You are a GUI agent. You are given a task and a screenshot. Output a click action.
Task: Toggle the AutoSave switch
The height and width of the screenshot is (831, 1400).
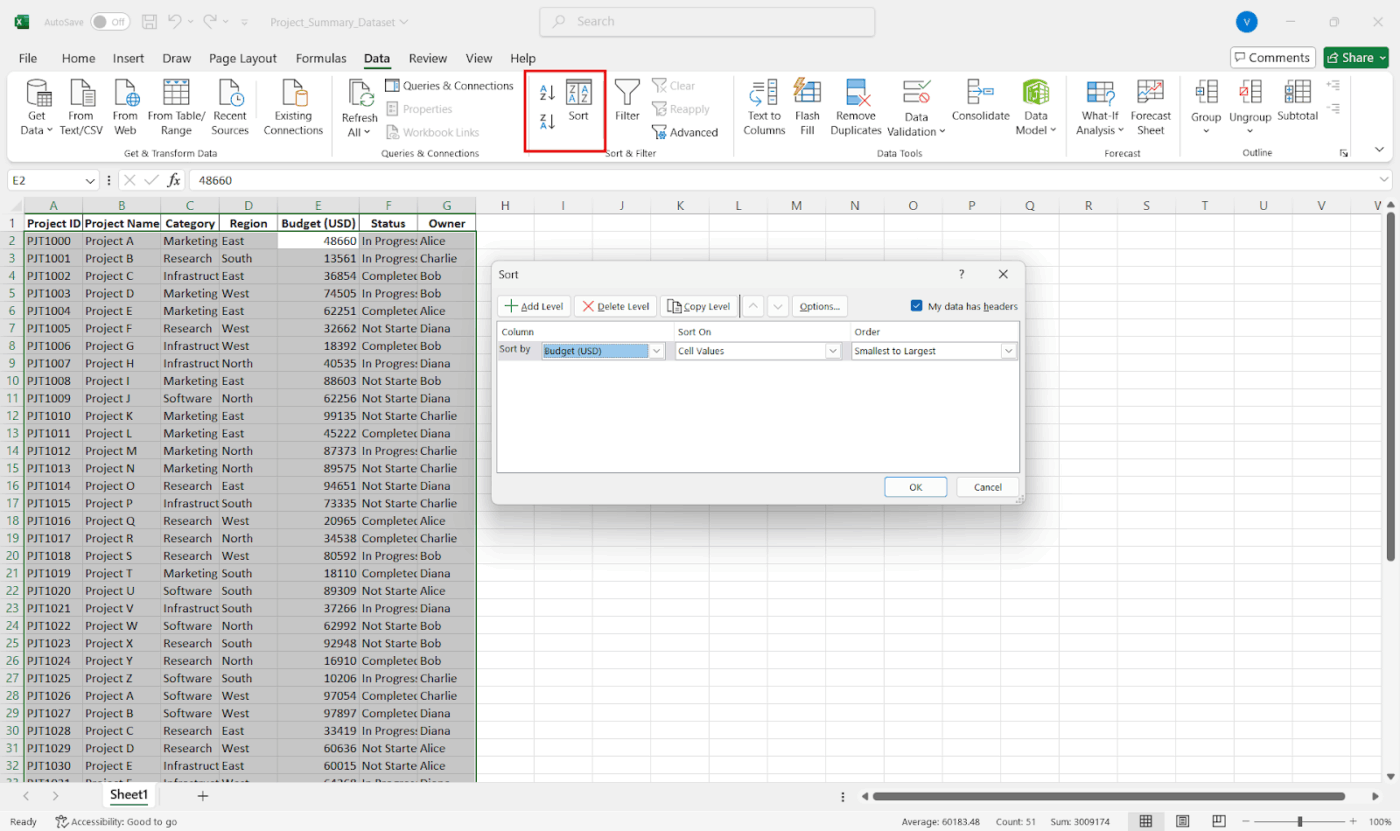(x=110, y=21)
